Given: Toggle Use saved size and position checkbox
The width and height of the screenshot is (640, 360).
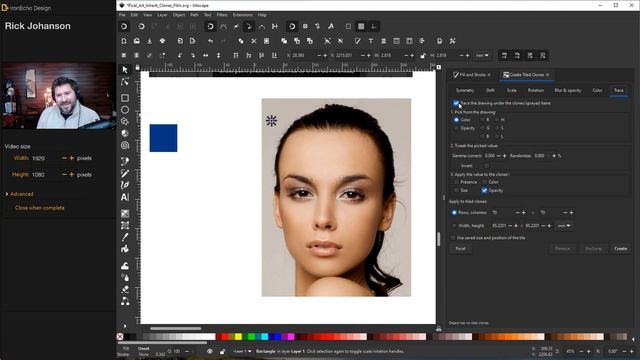Looking at the screenshot, I should coord(453,238).
